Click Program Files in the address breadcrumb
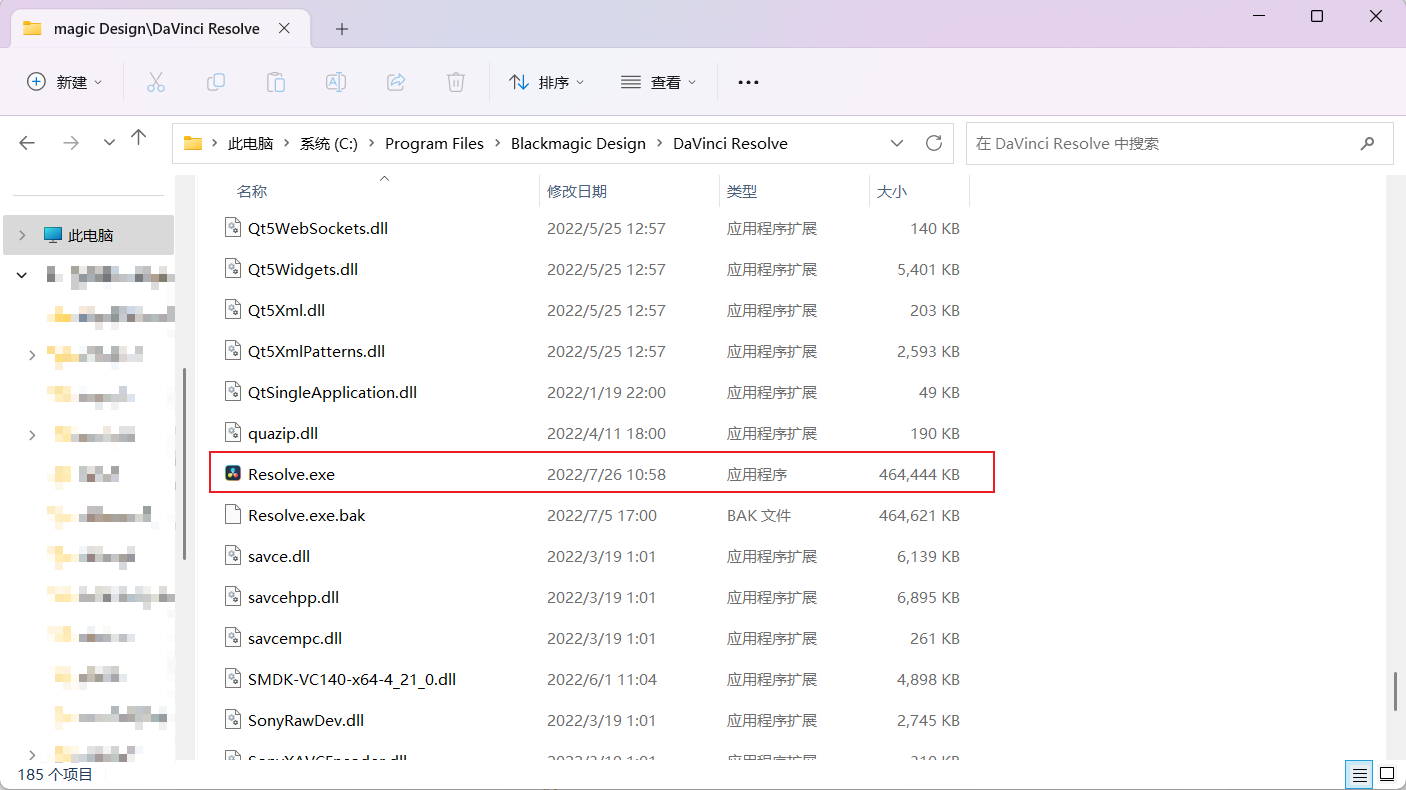1406x790 pixels. (x=434, y=143)
